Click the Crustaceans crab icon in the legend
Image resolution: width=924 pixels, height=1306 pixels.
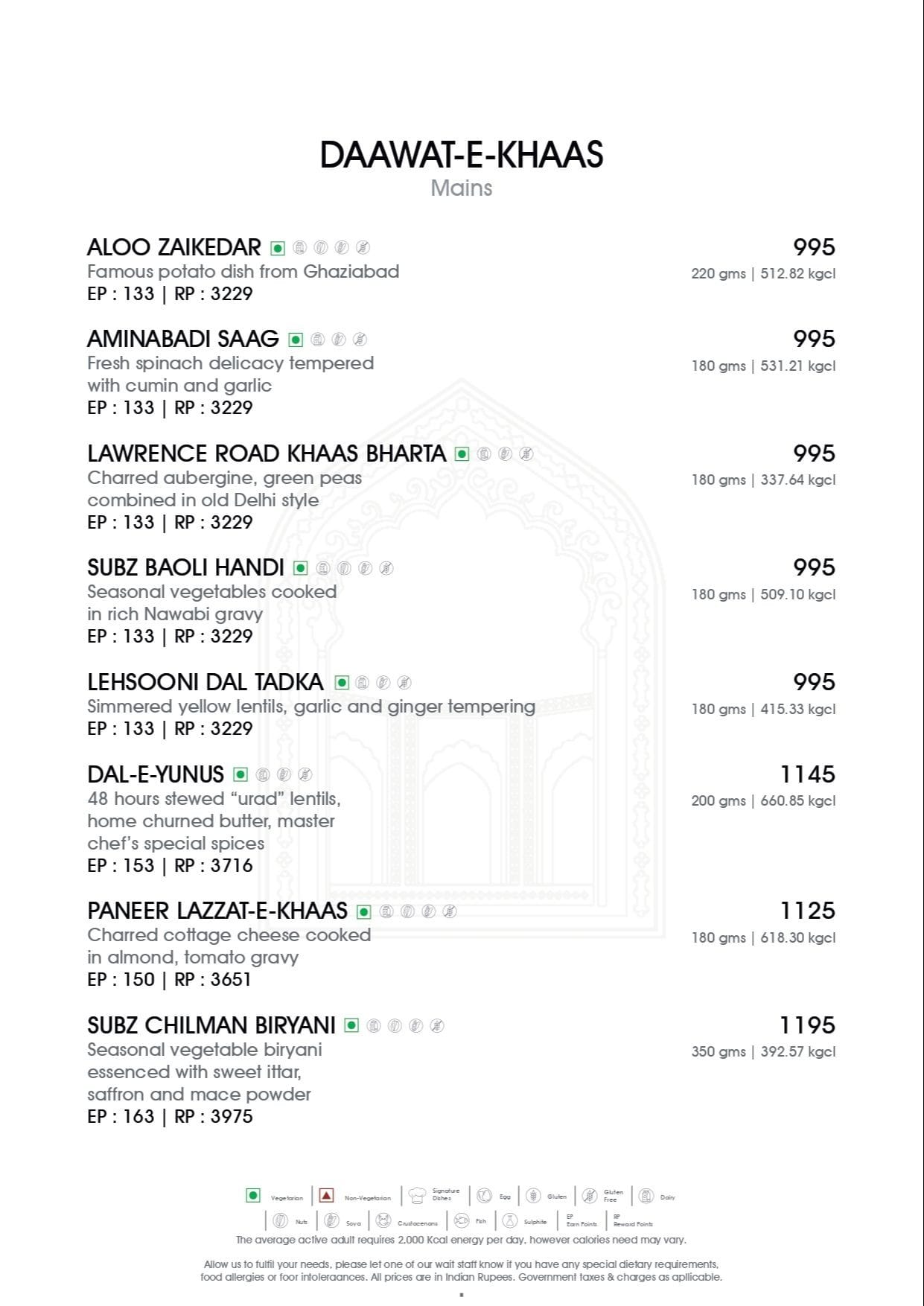point(383,1220)
